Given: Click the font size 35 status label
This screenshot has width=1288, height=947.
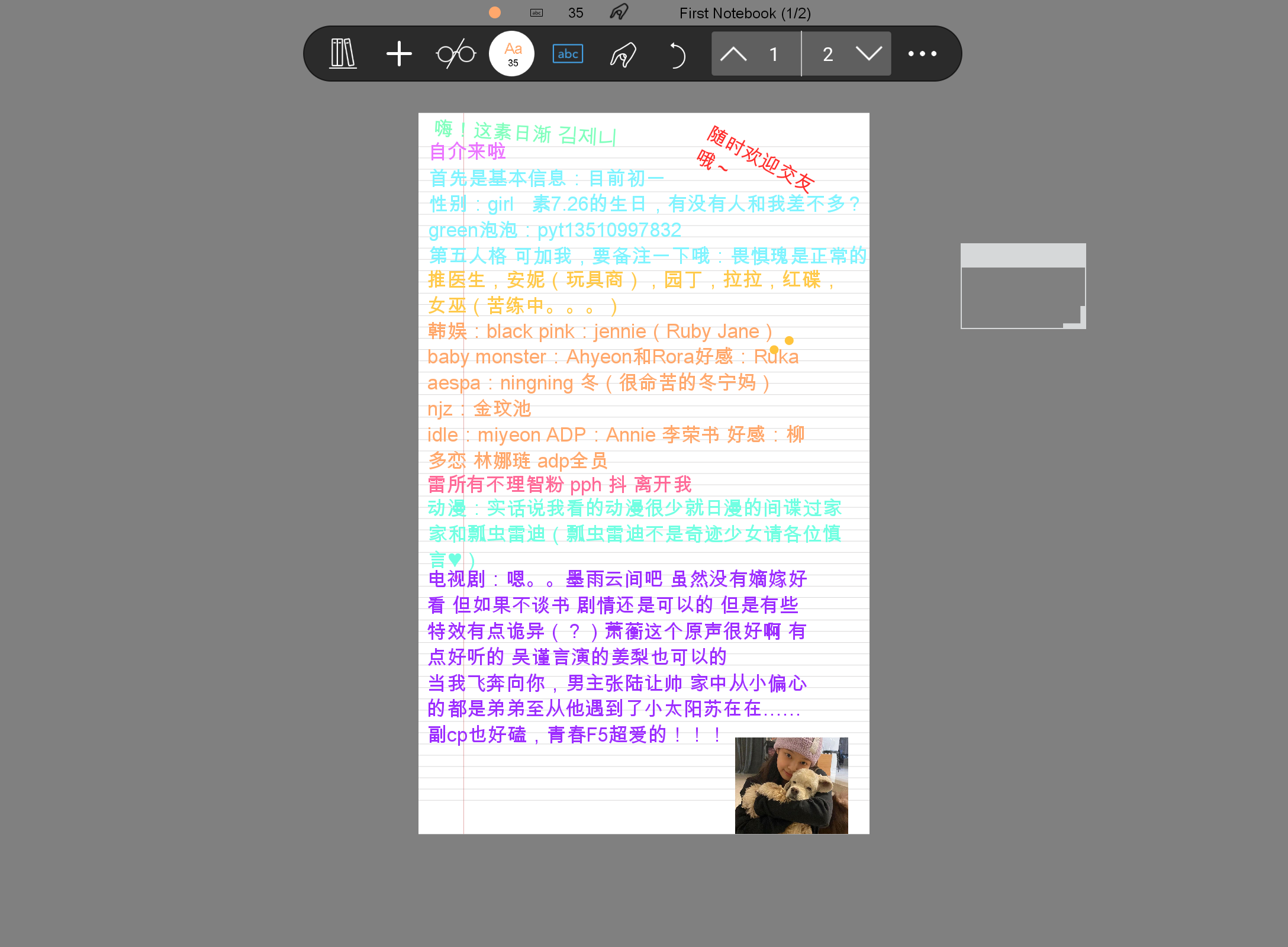Looking at the screenshot, I should click(575, 13).
